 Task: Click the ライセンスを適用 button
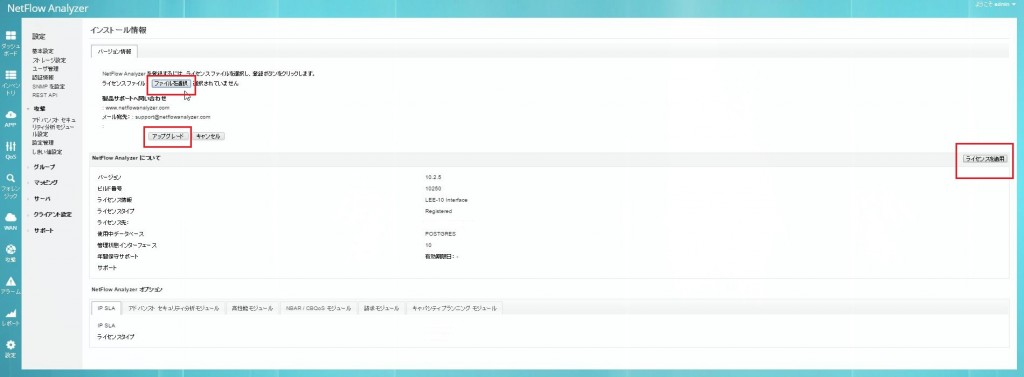[985, 159]
